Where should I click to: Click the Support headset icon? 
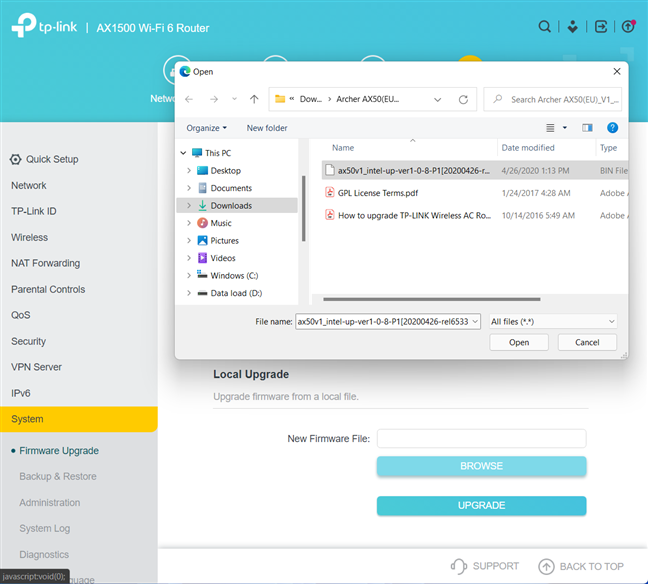point(458,566)
